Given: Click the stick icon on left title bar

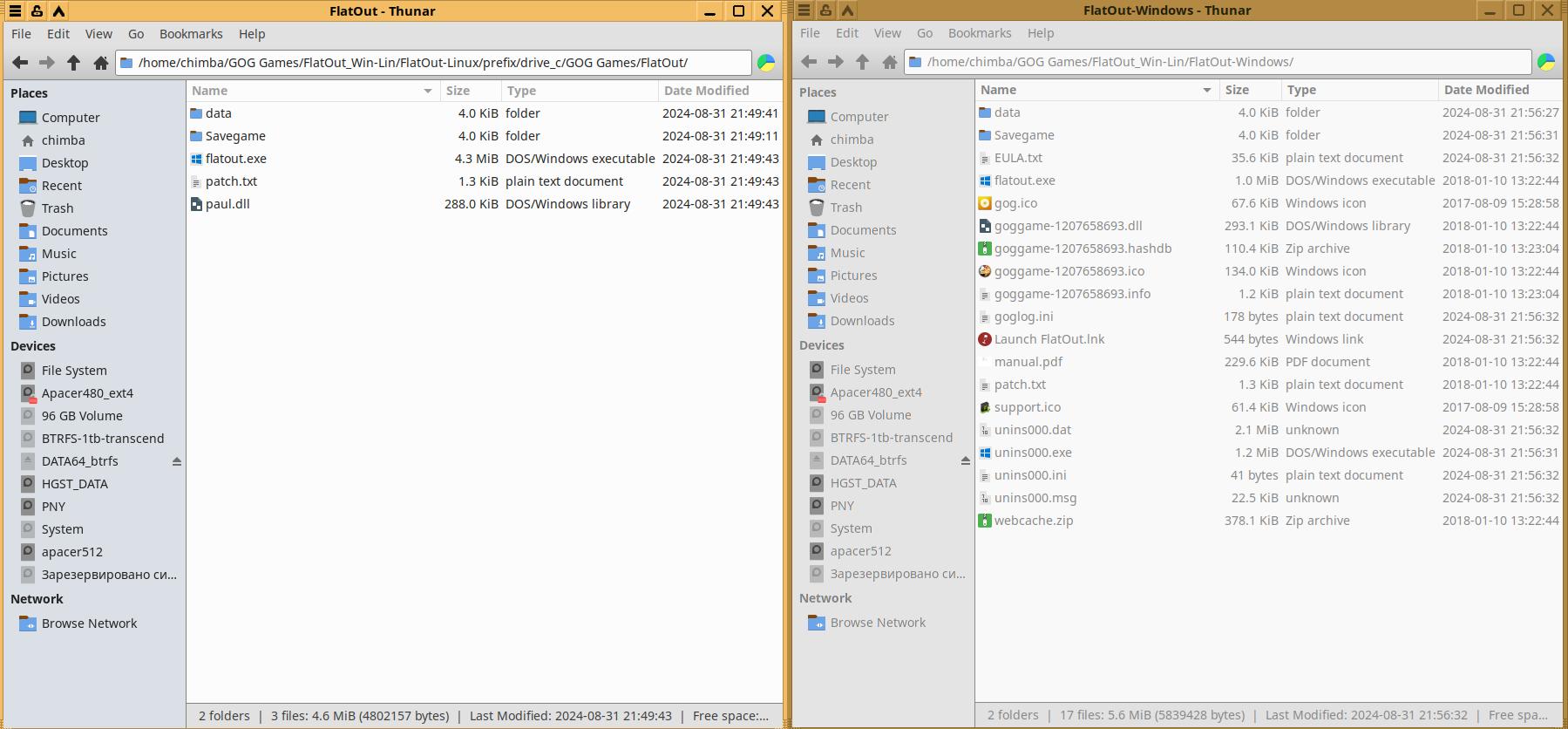Looking at the screenshot, I should pos(37,11).
